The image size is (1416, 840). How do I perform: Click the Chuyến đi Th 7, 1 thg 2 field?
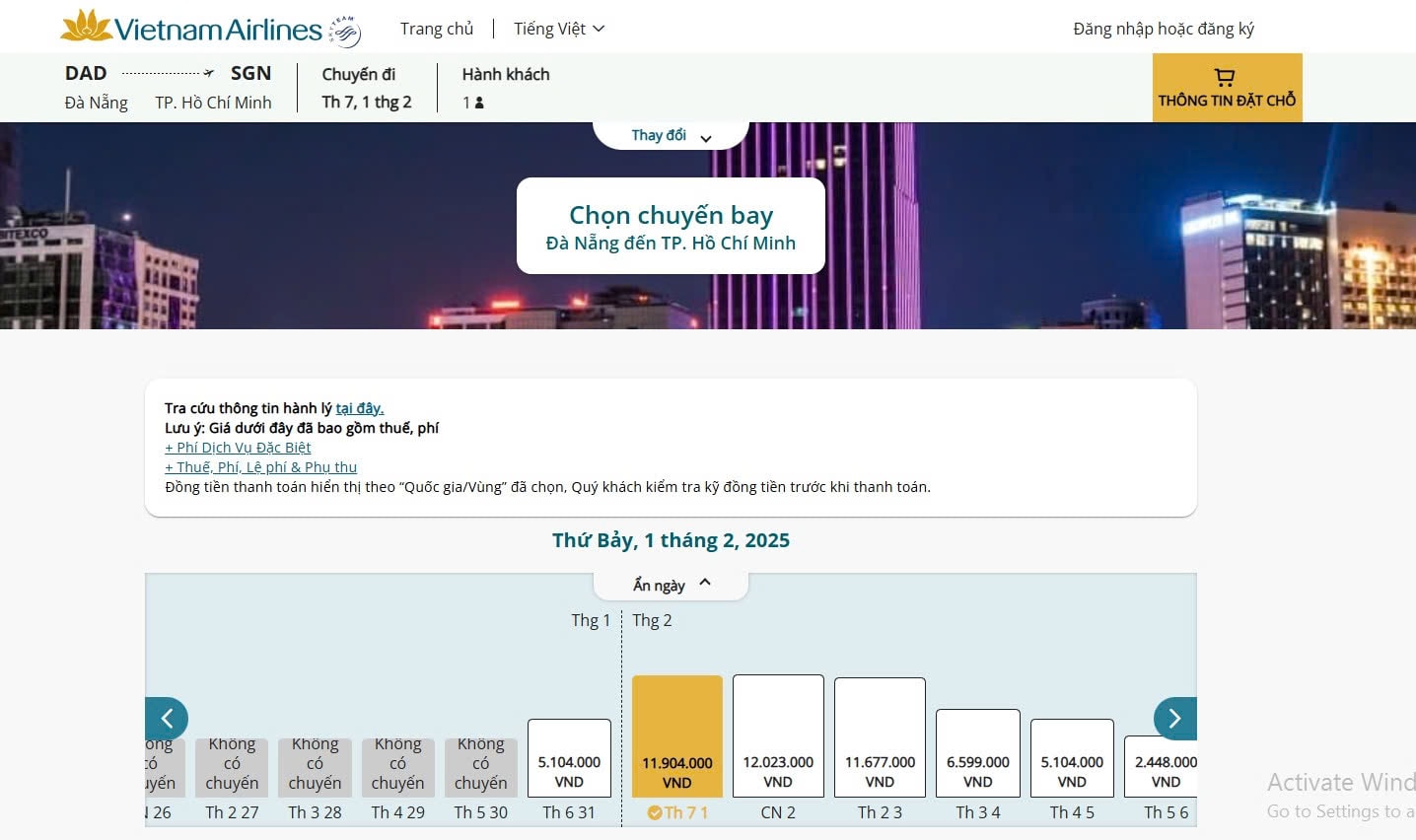[367, 88]
